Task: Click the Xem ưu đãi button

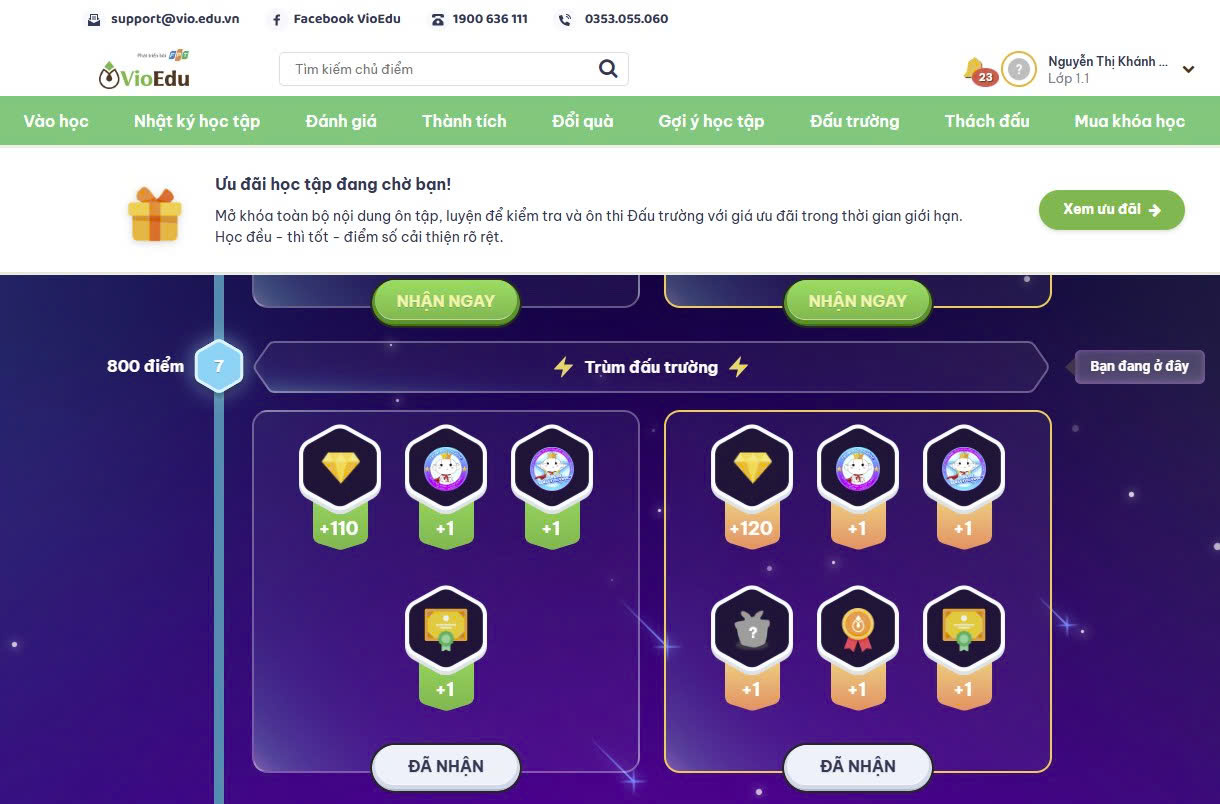Action: click(1111, 210)
